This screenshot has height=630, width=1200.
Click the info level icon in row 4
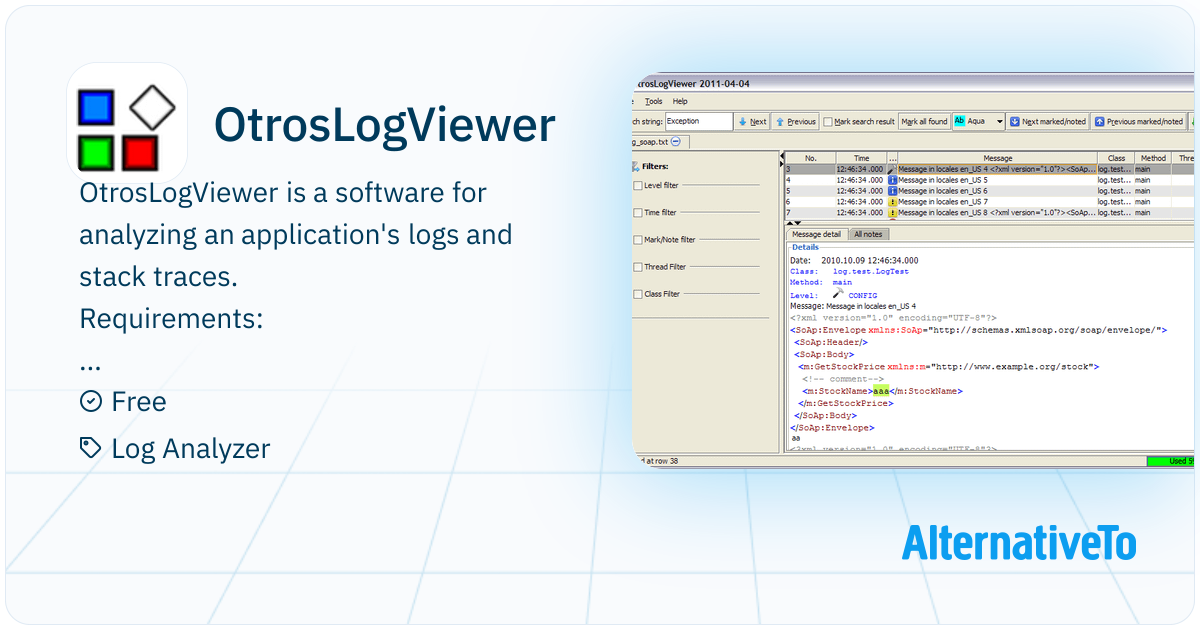(x=892, y=180)
